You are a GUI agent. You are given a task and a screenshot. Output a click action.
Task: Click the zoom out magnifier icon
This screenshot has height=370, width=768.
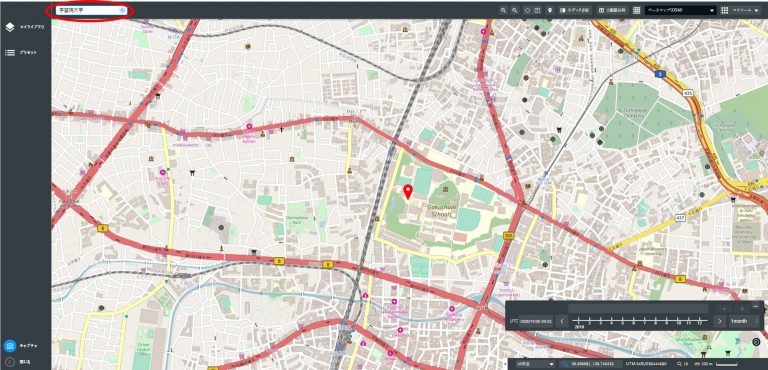pos(515,10)
